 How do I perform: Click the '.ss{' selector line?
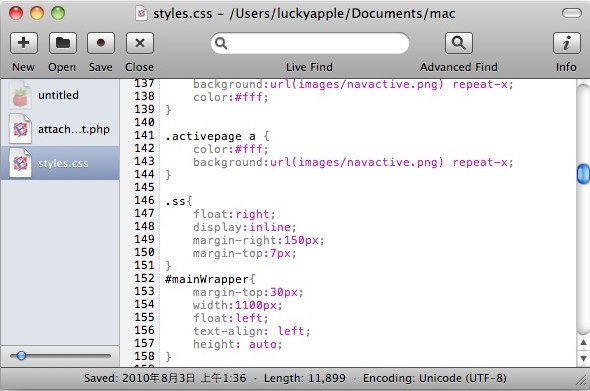click(x=179, y=201)
